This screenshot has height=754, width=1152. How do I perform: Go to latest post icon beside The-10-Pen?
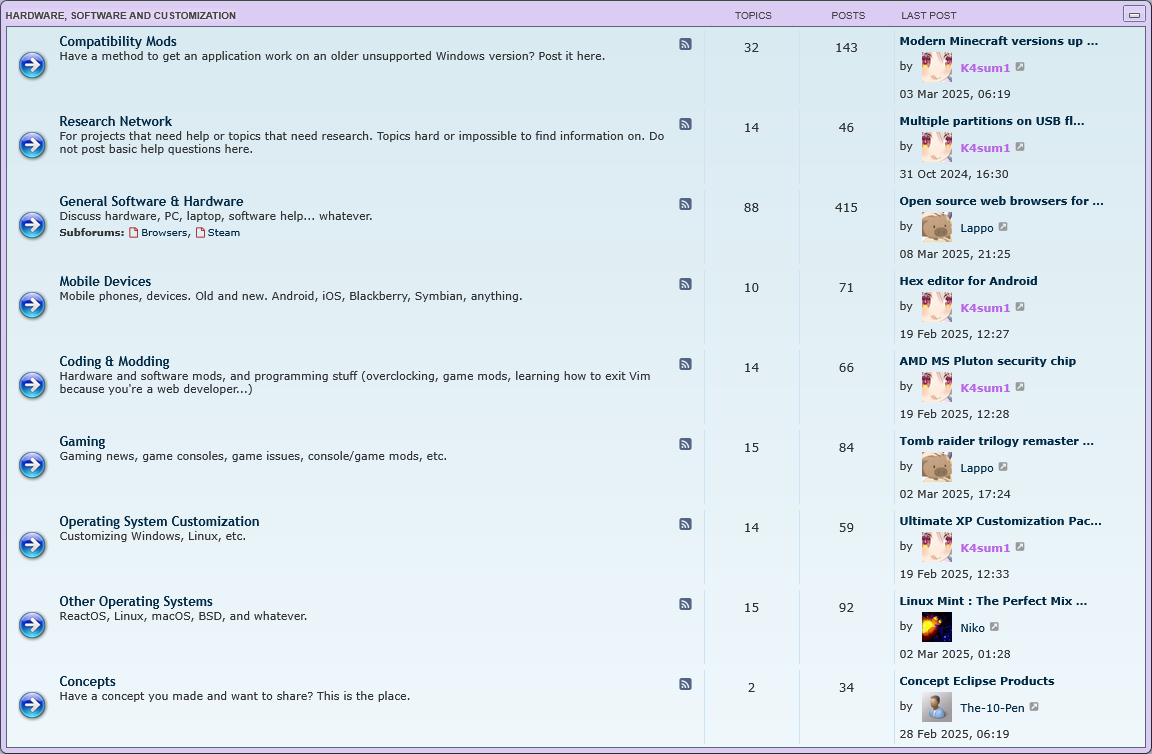coord(1034,708)
